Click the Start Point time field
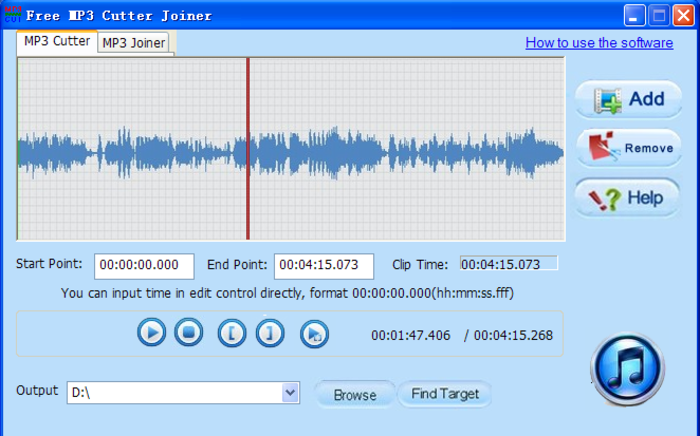The width and height of the screenshot is (700, 436). 144,266
